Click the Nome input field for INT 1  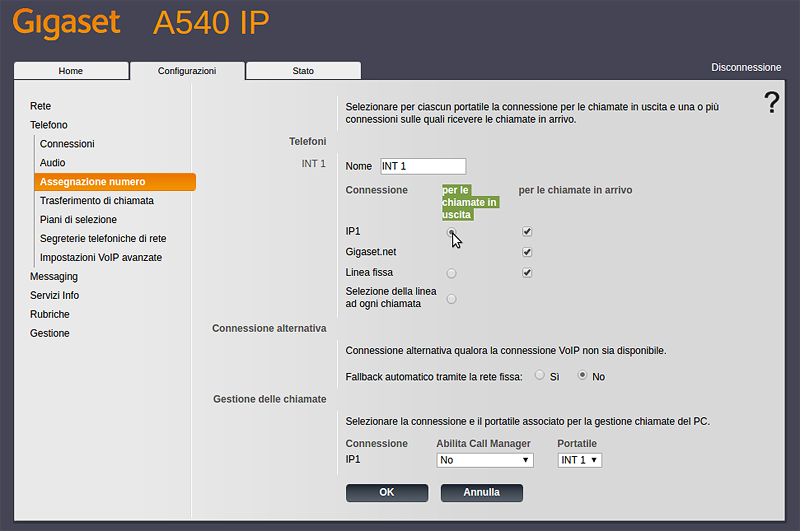pyautogui.click(x=423, y=166)
